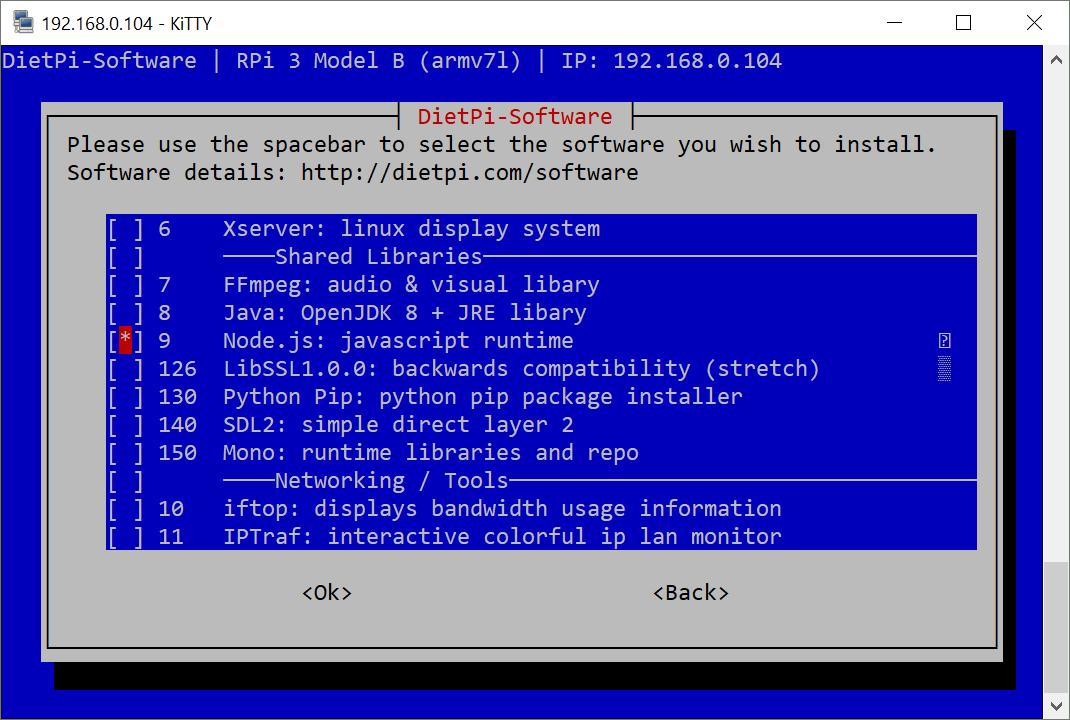The height and width of the screenshot is (720, 1070).
Task: Click the 'Networking / Tools' section header text
Action: tap(392, 480)
